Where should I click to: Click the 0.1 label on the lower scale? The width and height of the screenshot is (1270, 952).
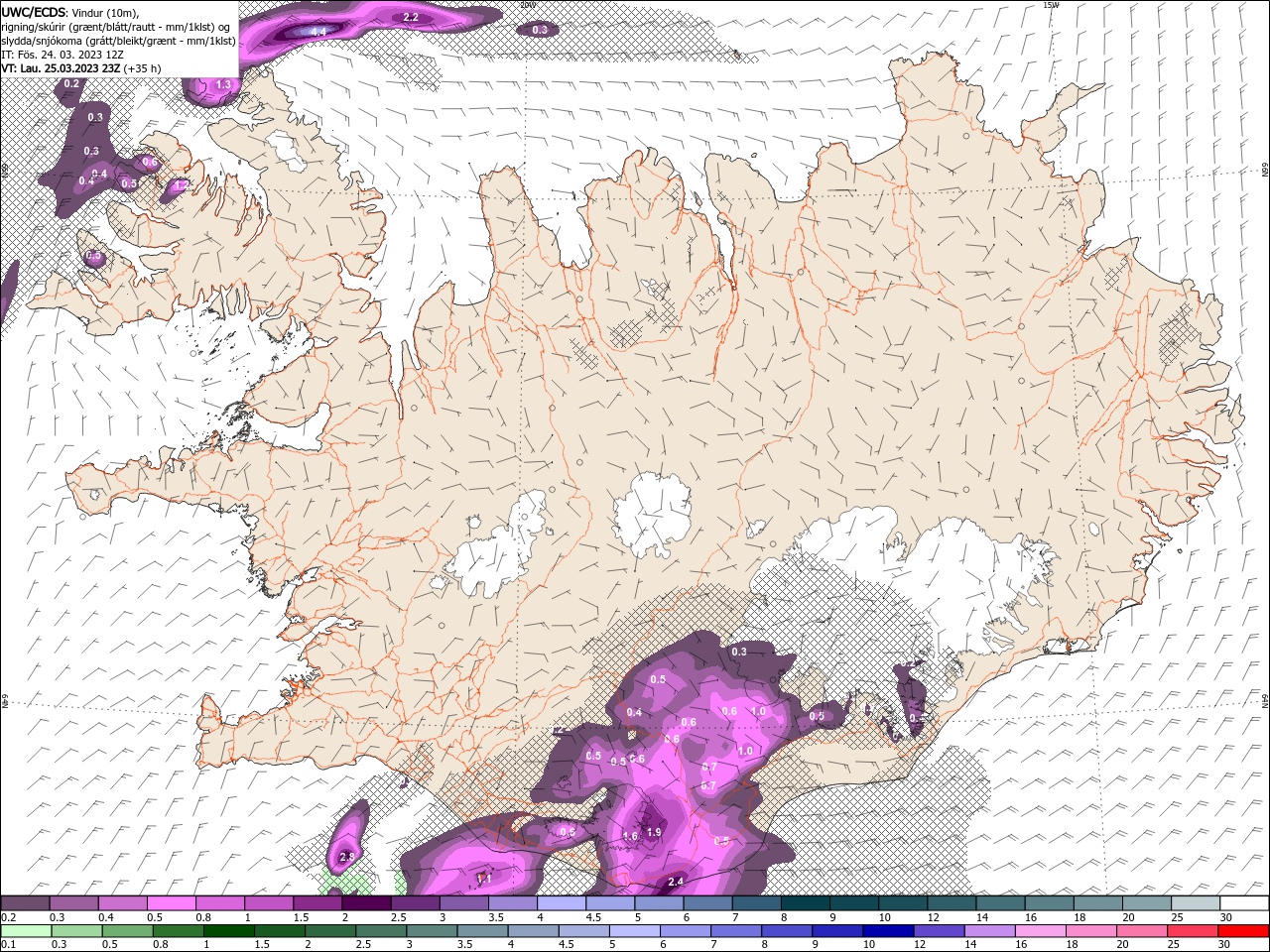8,945
